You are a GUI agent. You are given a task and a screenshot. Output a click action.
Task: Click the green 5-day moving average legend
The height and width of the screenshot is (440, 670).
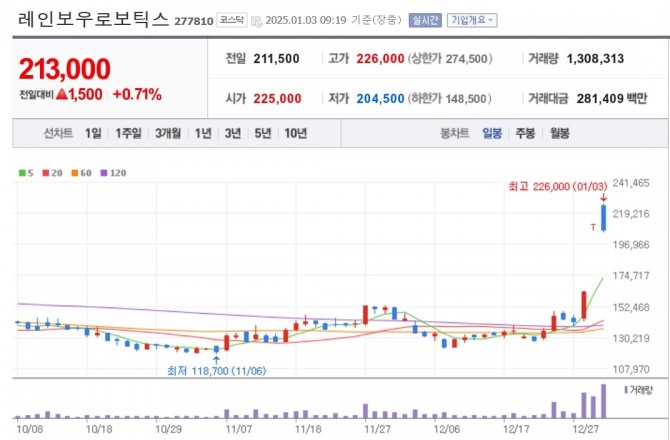(x=26, y=173)
